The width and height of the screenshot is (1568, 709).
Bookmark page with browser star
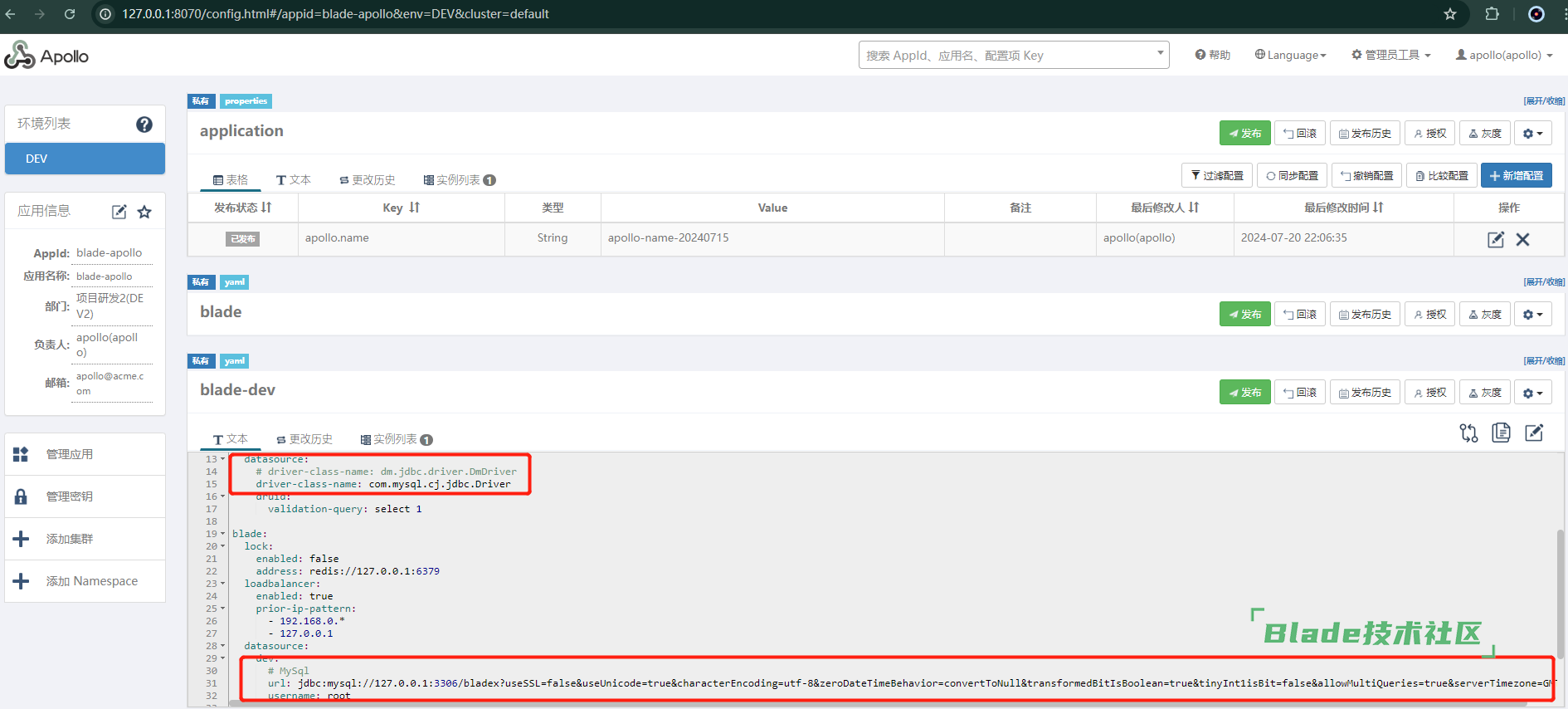click(x=1450, y=14)
